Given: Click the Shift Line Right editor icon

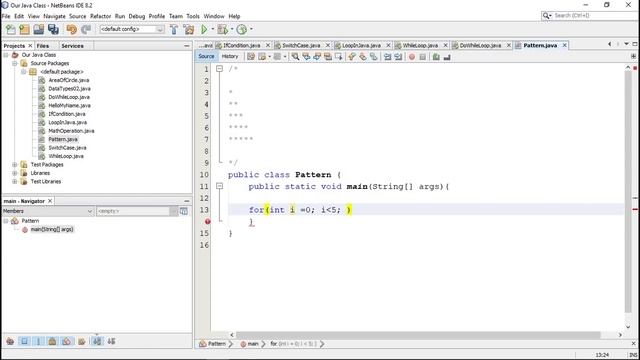Looking at the screenshot, I should (x=398, y=57).
